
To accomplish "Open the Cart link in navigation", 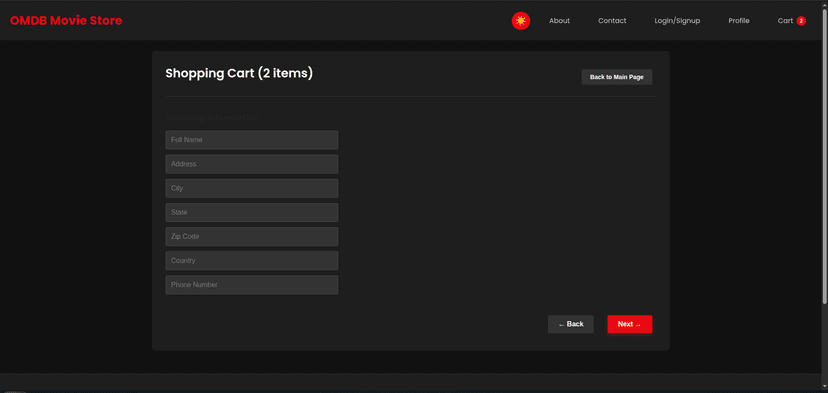I will 785,21.
